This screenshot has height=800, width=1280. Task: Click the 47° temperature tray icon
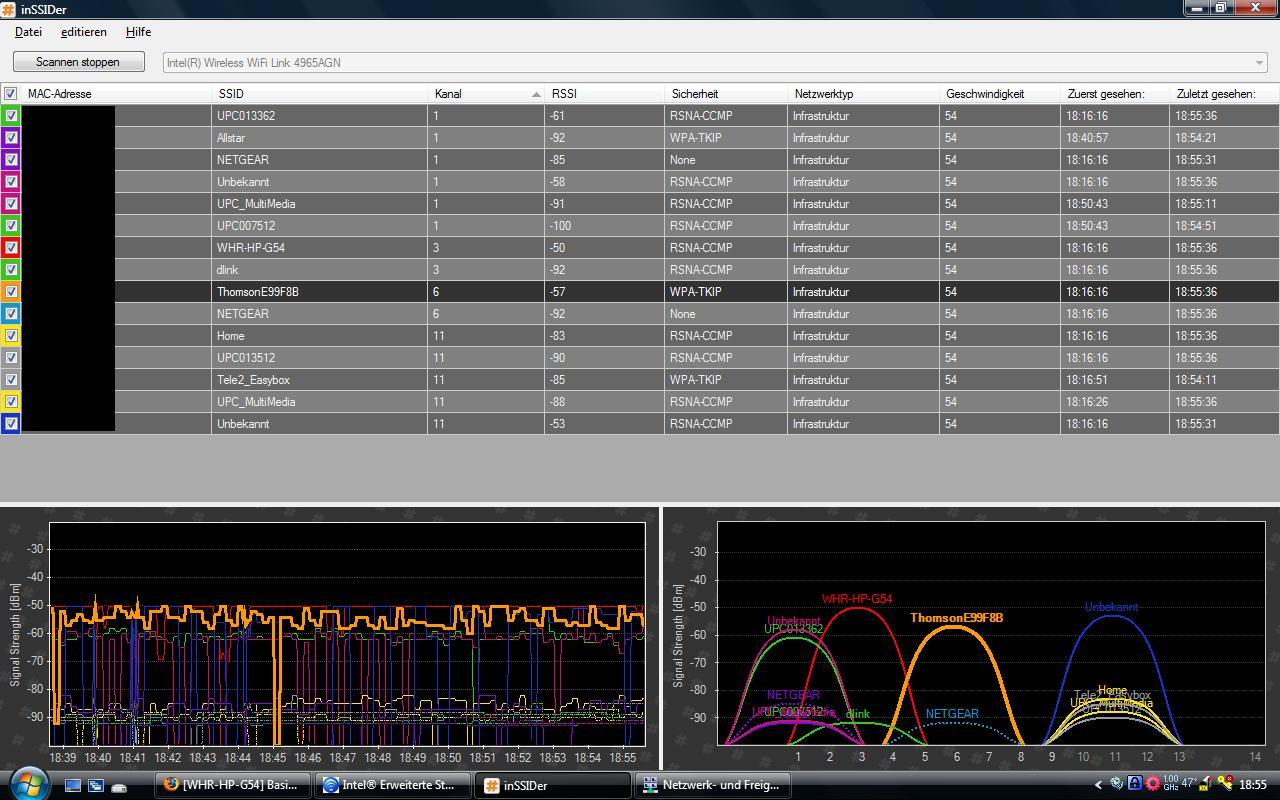1189,783
